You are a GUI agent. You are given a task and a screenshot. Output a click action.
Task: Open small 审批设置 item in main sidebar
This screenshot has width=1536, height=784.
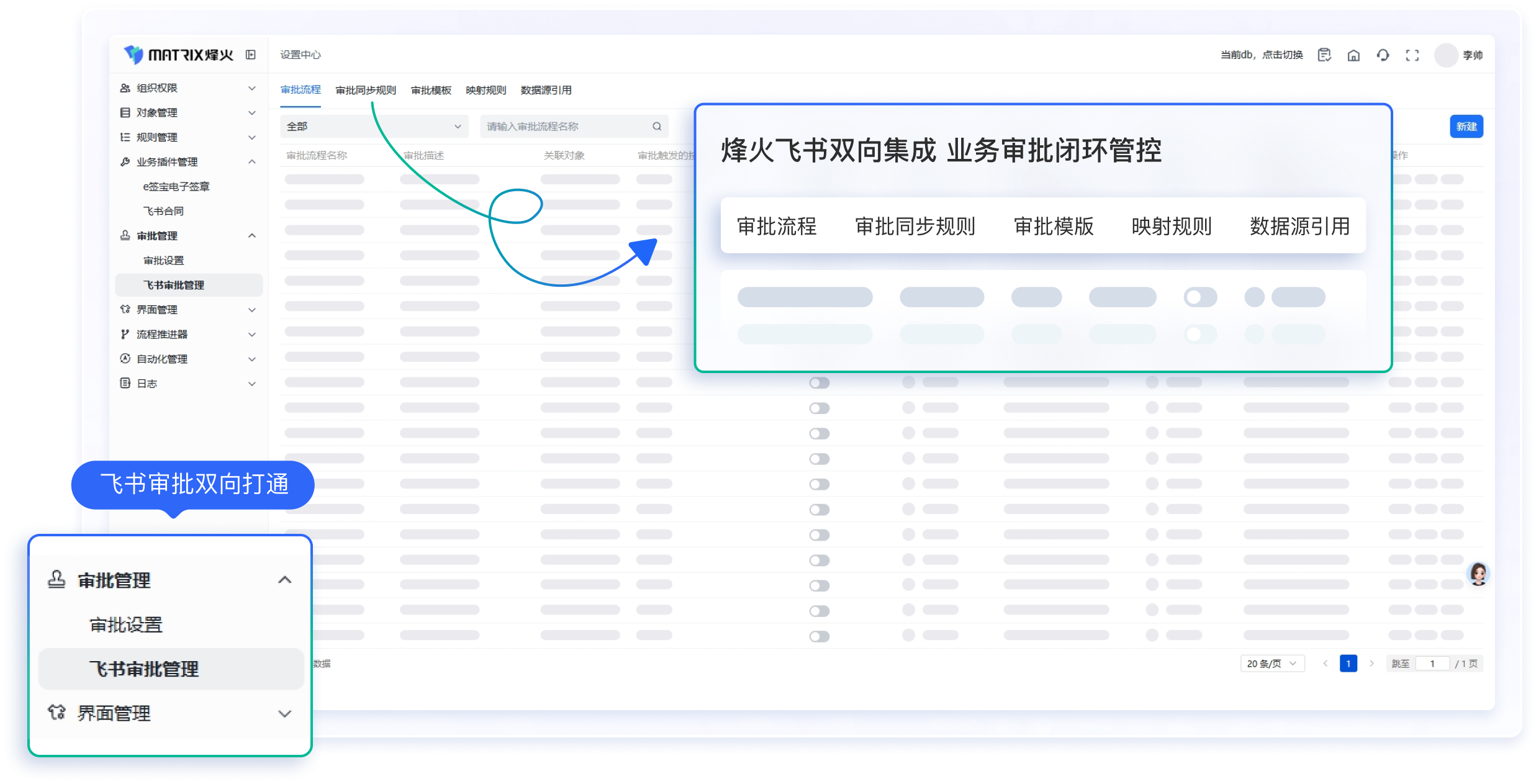click(163, 260)
